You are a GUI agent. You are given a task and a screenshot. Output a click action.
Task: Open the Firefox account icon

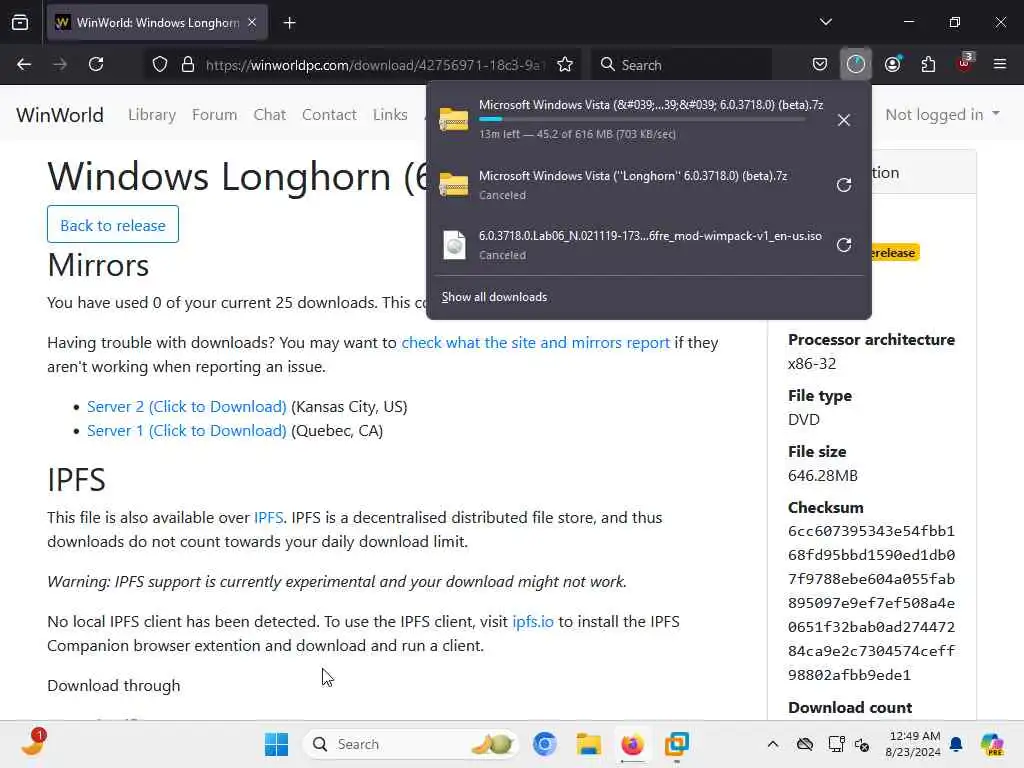click(x=892, y=64)
